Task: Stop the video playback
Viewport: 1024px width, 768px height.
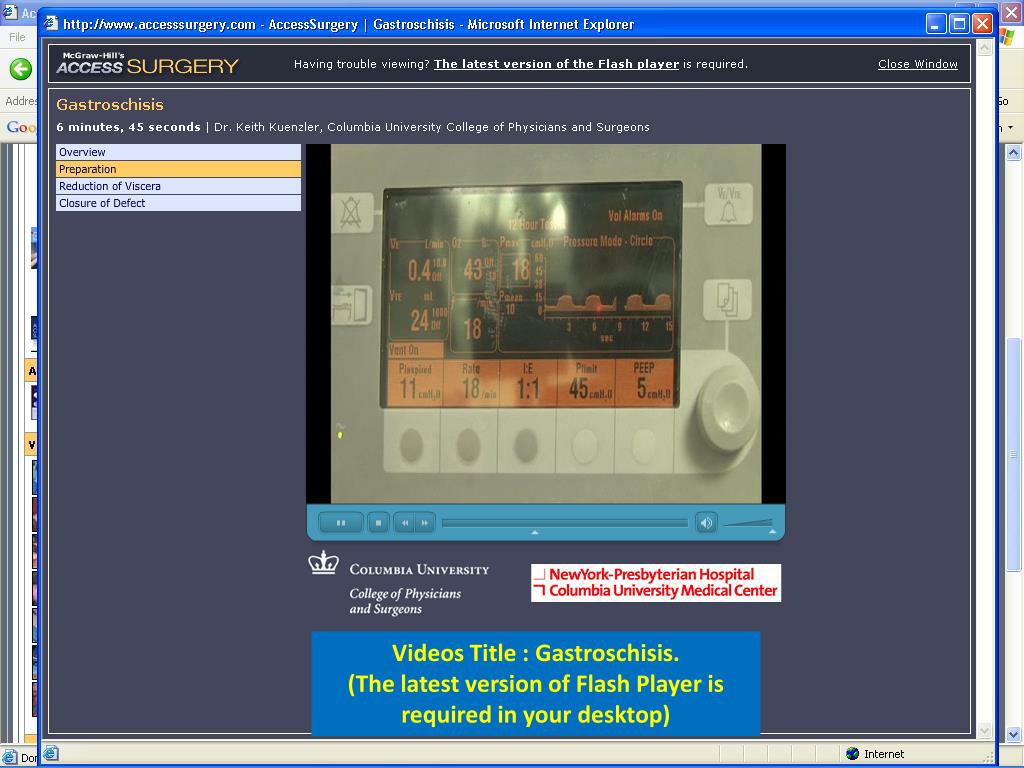Action: pos(378,522)
